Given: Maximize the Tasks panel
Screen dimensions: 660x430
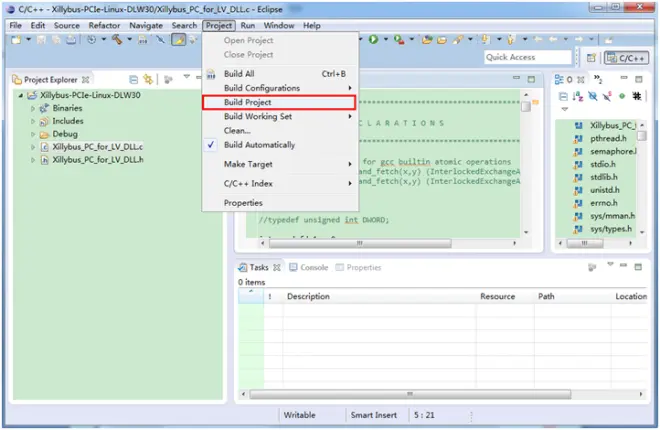Looking at the screenshot, I should coord(638,266).
